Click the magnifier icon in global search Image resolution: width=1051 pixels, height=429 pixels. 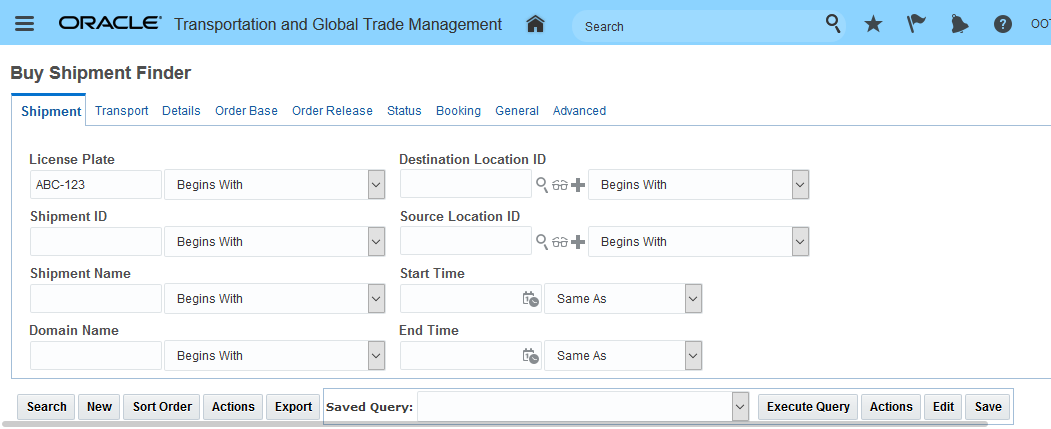(833, 24)
